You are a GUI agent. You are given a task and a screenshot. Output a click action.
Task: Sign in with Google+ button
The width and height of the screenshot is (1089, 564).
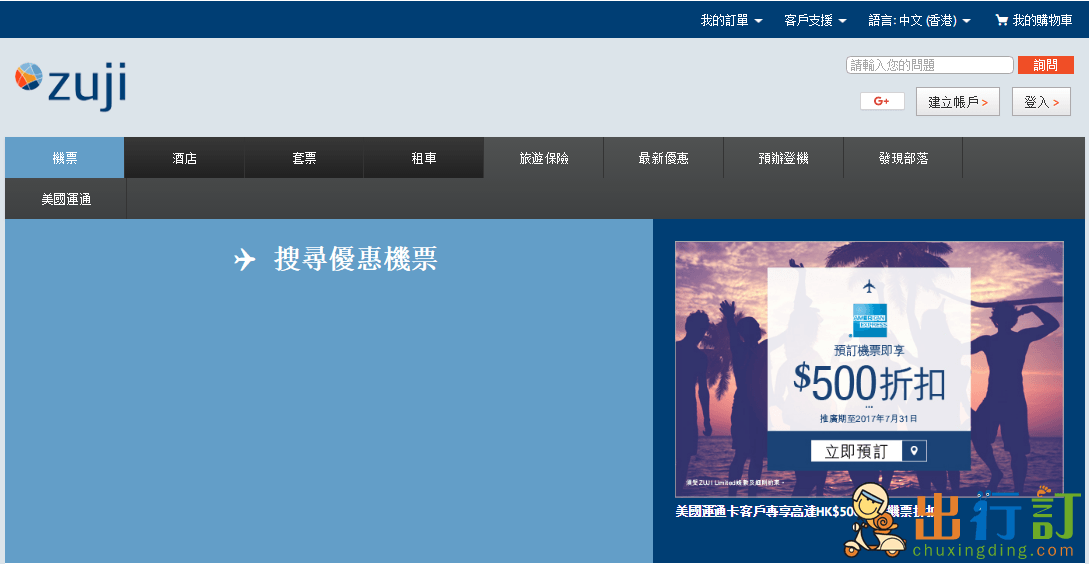(x=882, y=101)
